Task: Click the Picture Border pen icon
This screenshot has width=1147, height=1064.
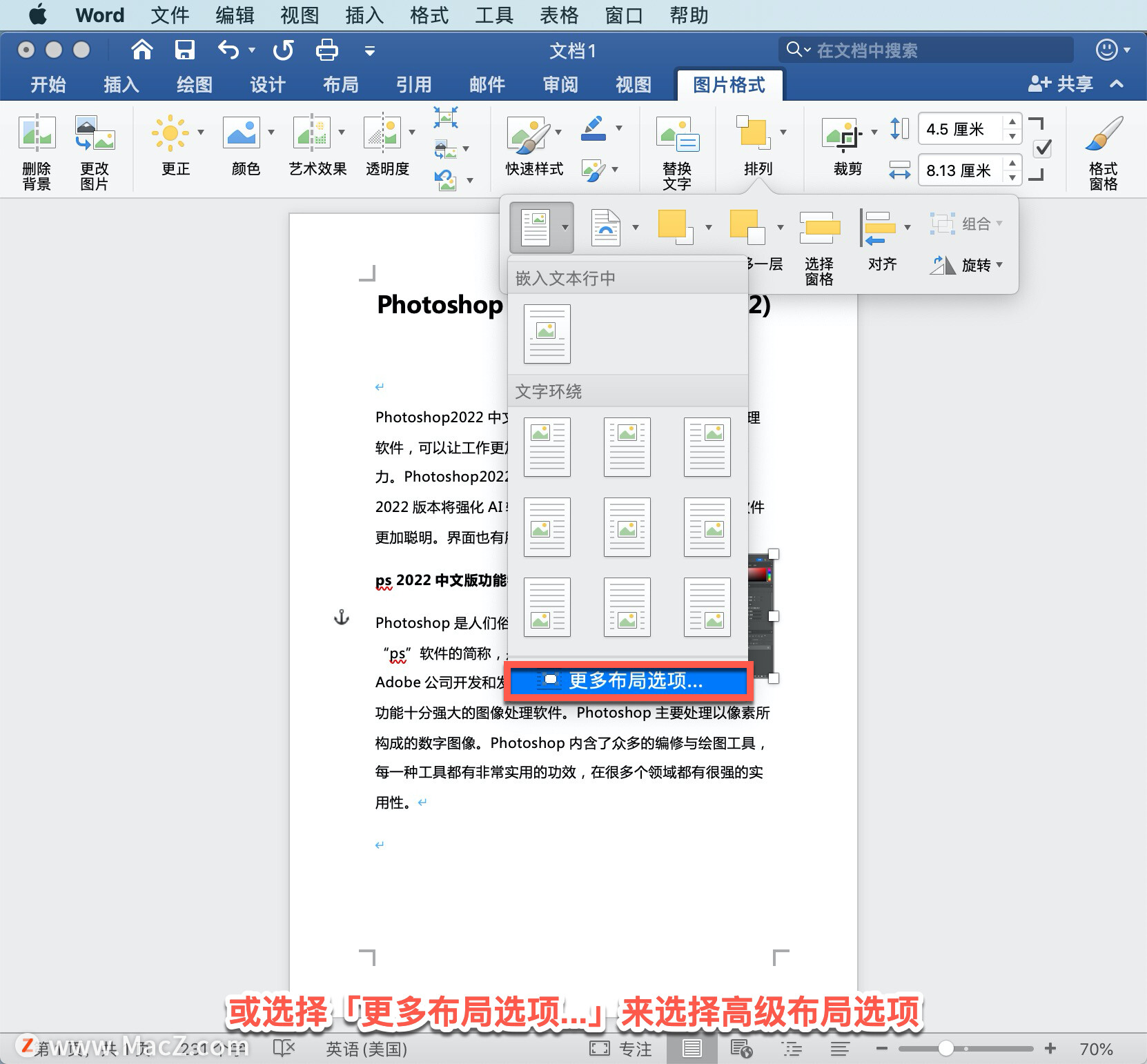Action: (x=594, y=128)
